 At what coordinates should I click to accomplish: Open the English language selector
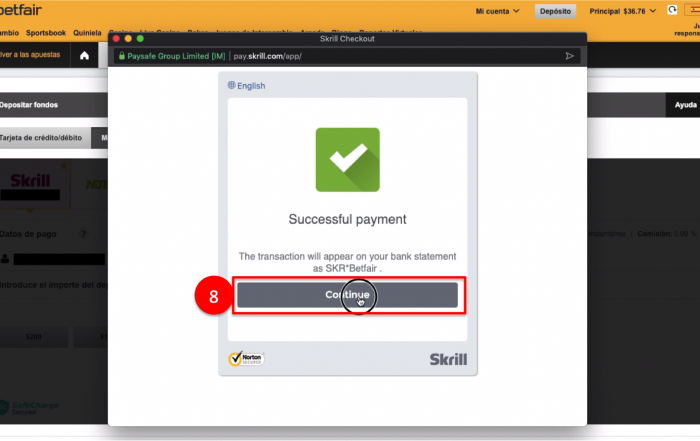point(246,86)
